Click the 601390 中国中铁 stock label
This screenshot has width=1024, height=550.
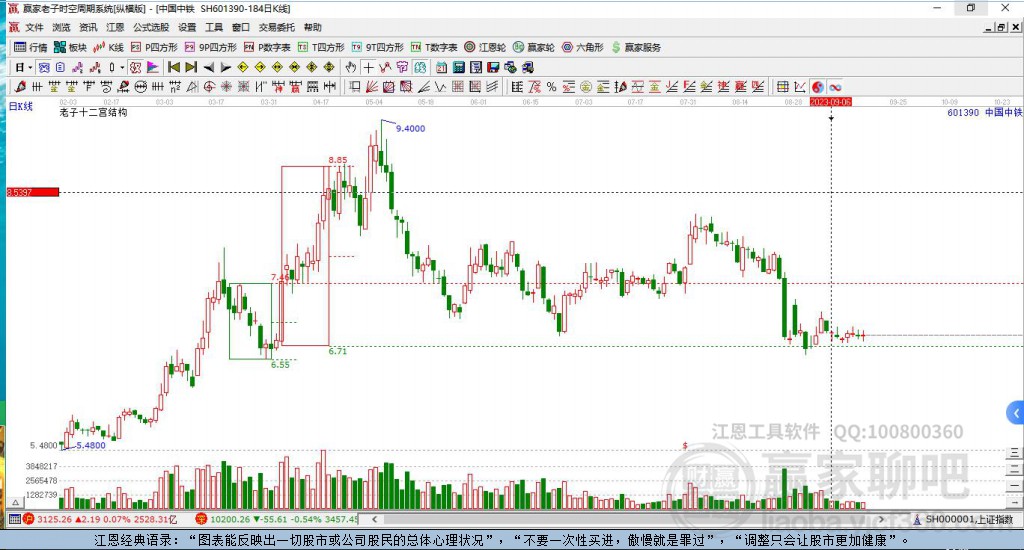[984, 112]
